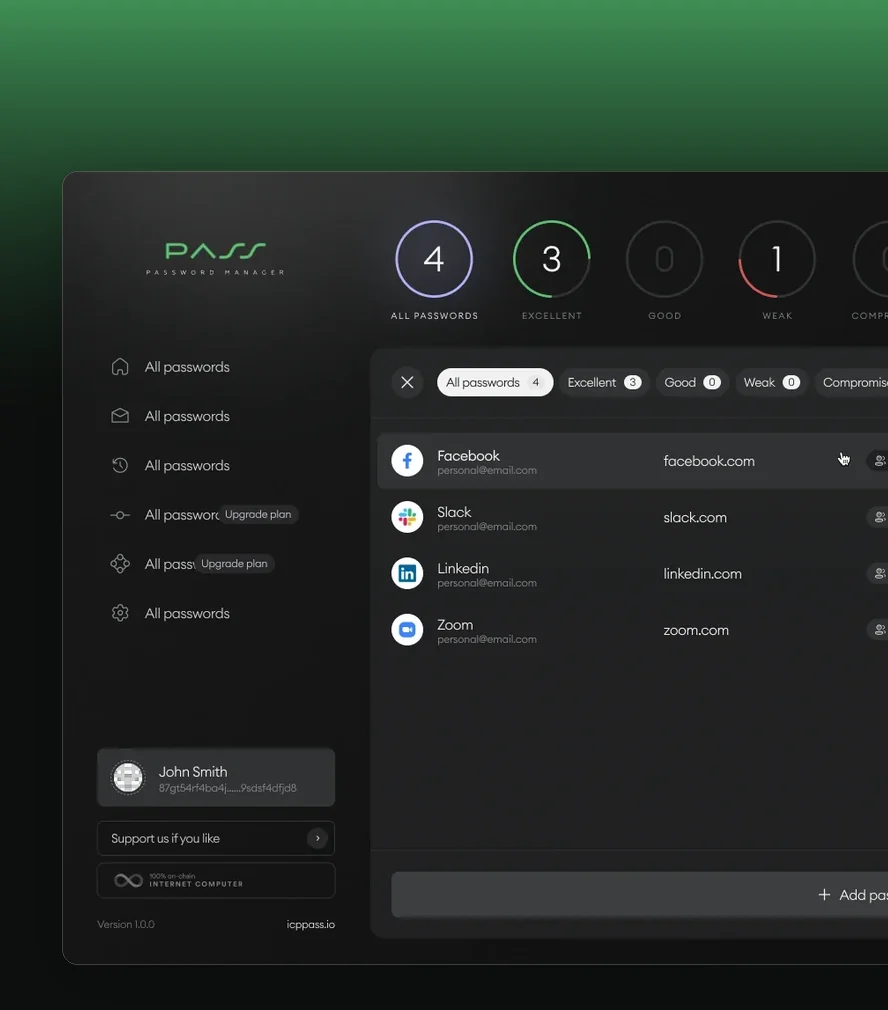Viewport: 888px width, 1010px height.
Task: Select the Weak filter tab
Action: [x=771, y=383]
